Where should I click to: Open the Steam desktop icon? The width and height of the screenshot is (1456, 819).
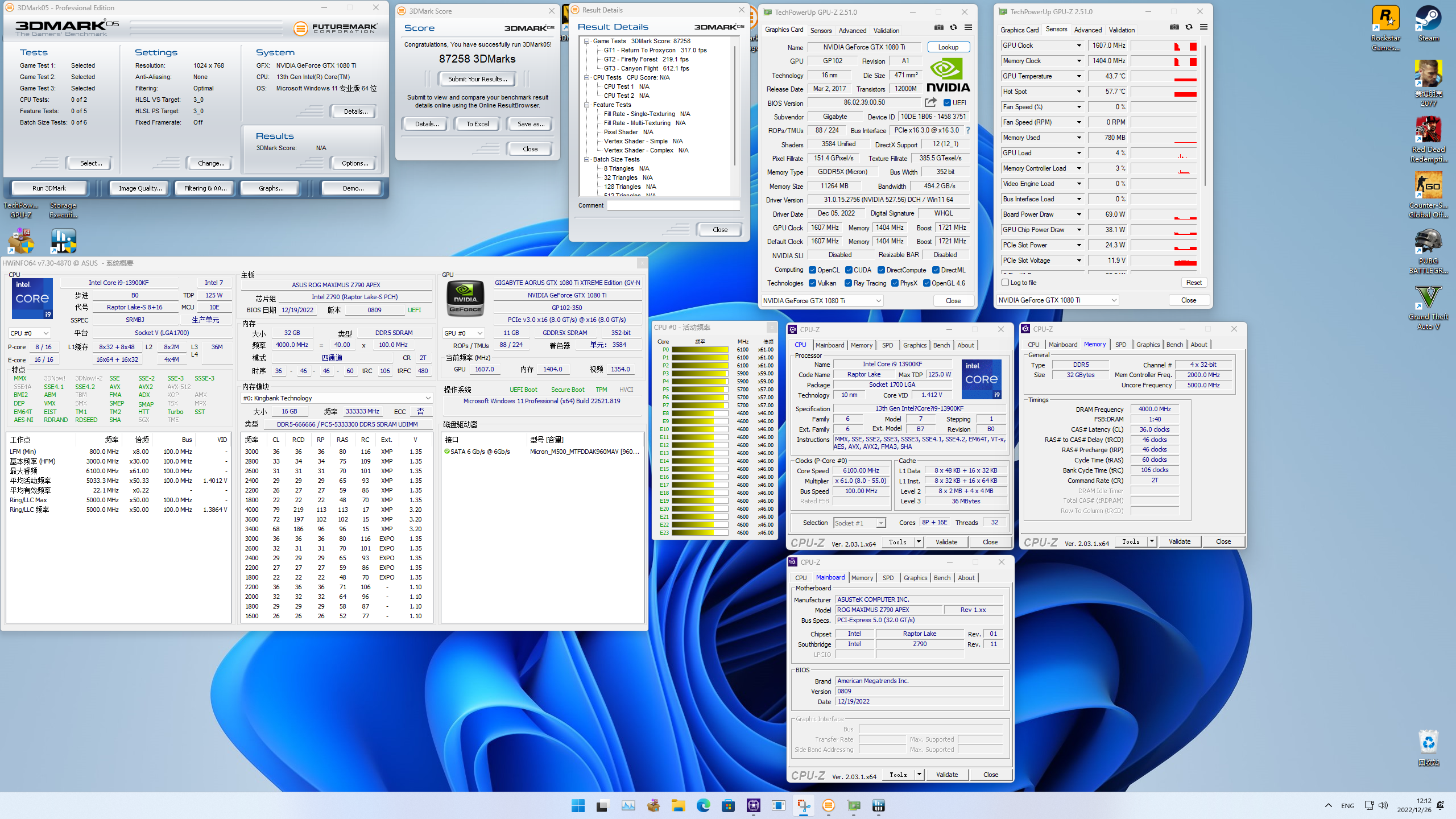point(1428,24)
